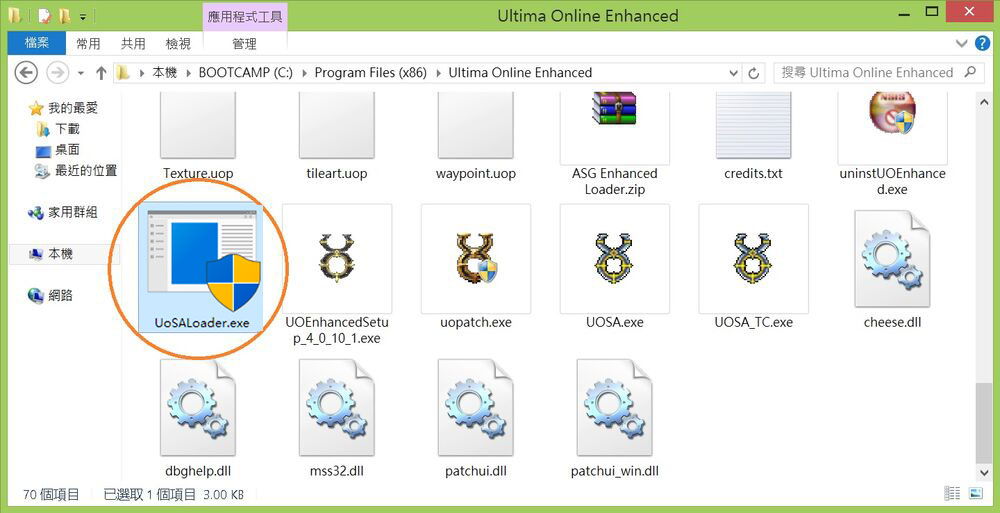Select 本機 in navigation pane
The image size is (1000, 513).
point(61,254)
